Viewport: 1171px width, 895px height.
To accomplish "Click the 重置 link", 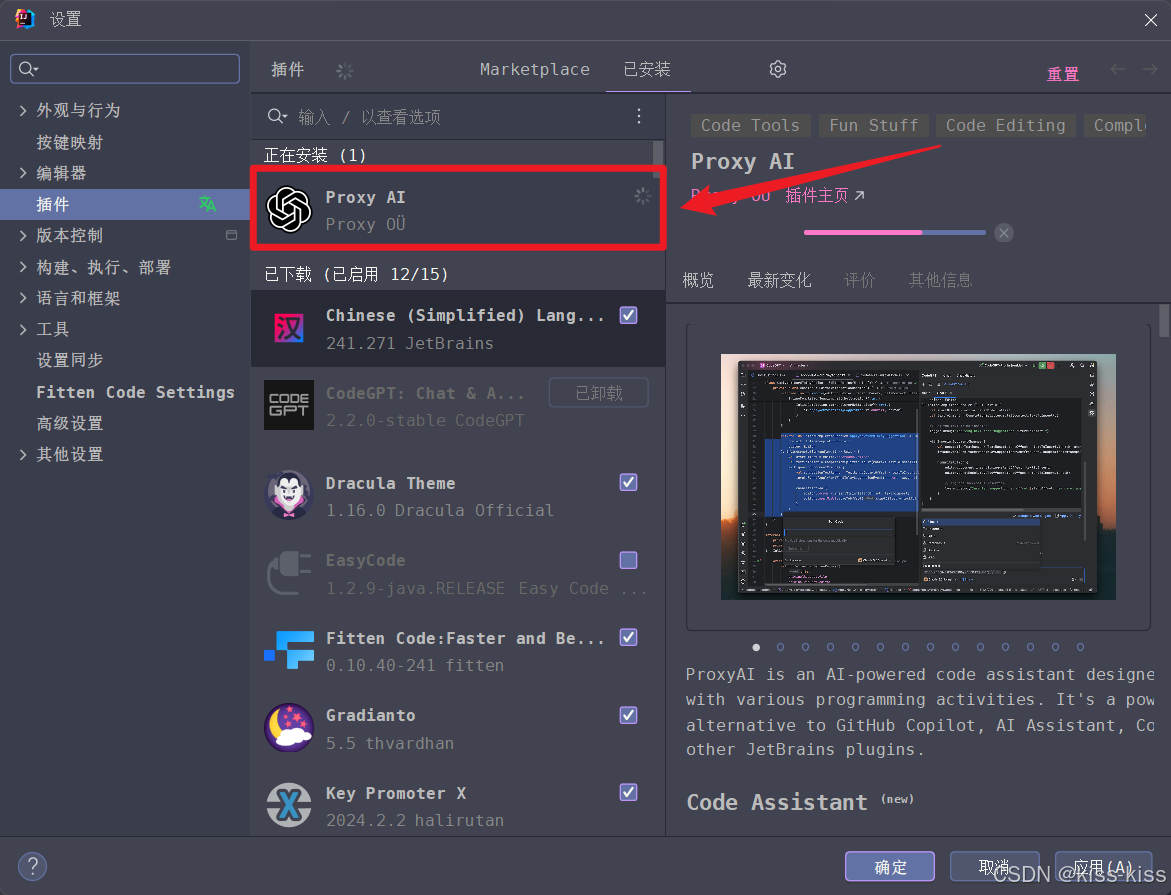I will coord(1063,74).
